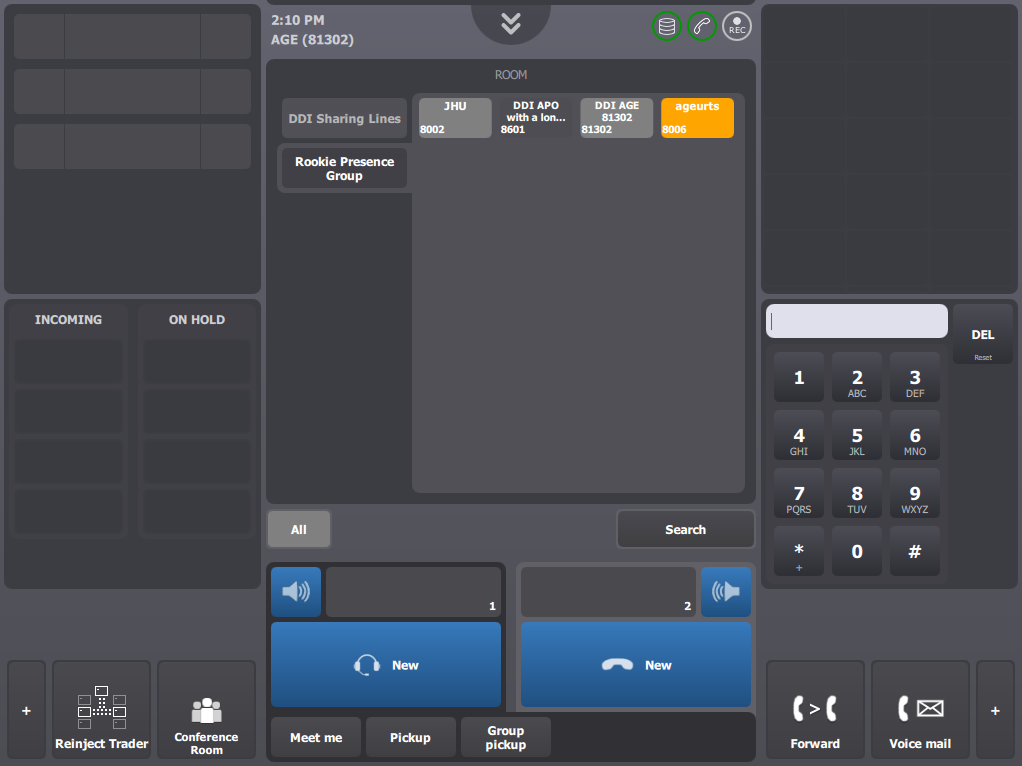
Task: Open Voice mail
Action: (x=920, y=710)
